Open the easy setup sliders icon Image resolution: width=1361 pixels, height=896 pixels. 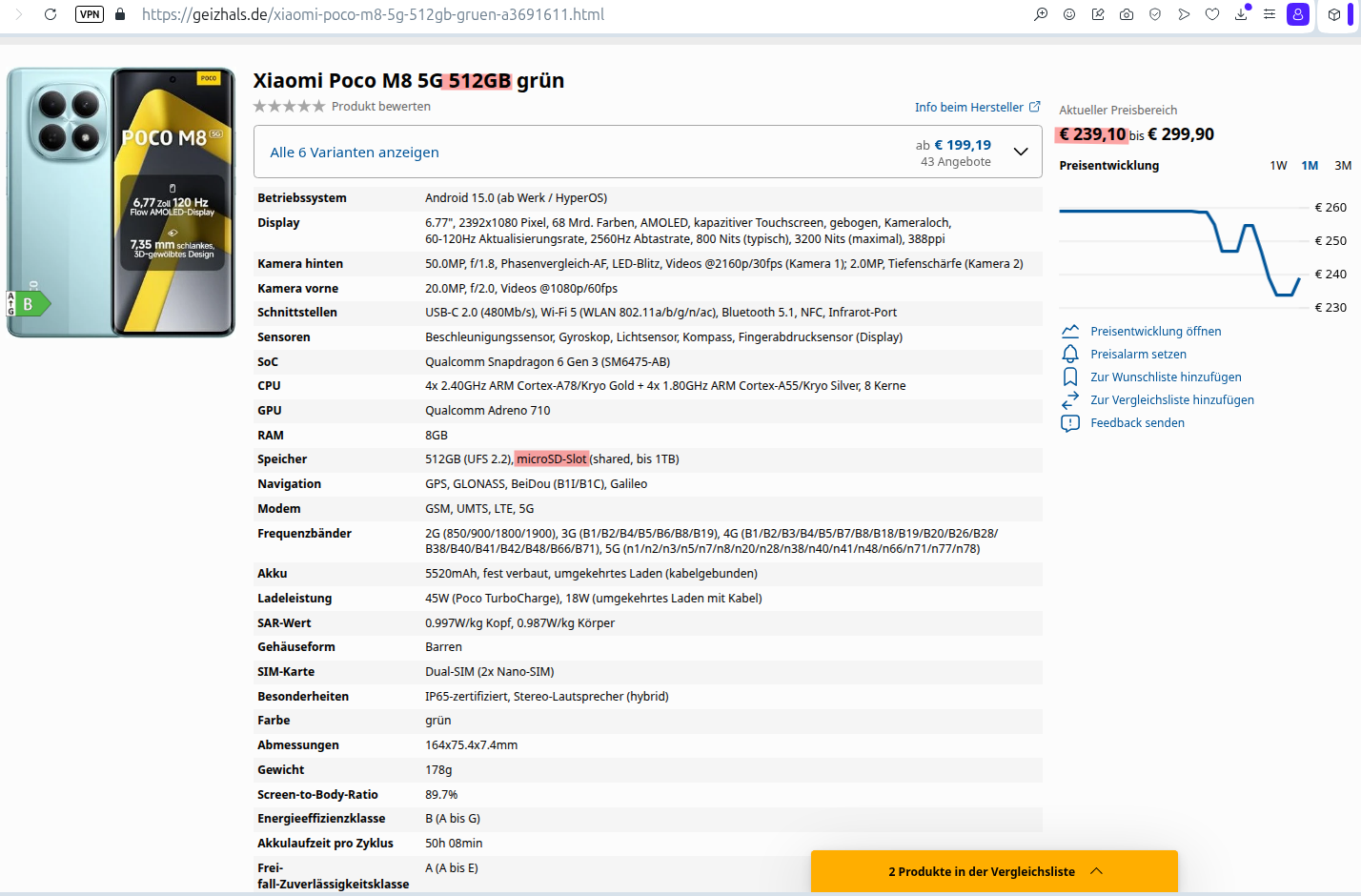(1270, 14)
